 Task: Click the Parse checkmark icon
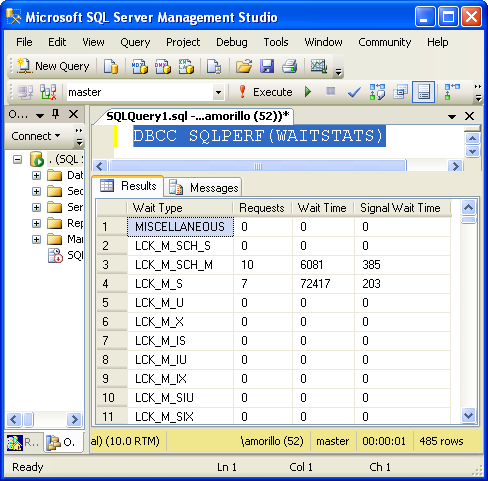click(x=354, y=92)
